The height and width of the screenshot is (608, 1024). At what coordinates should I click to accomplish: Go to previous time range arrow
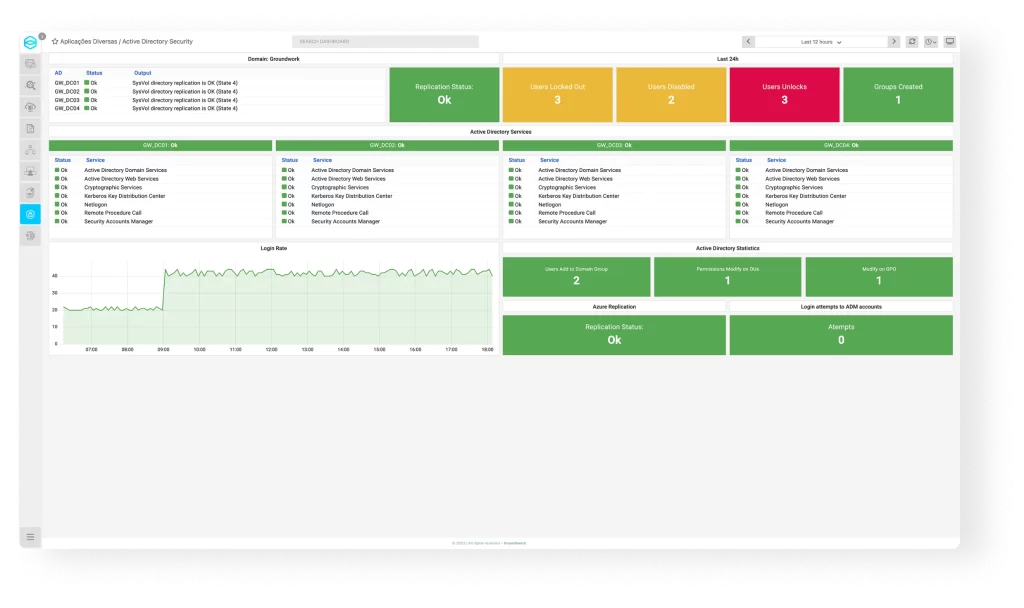click(748, 42)
